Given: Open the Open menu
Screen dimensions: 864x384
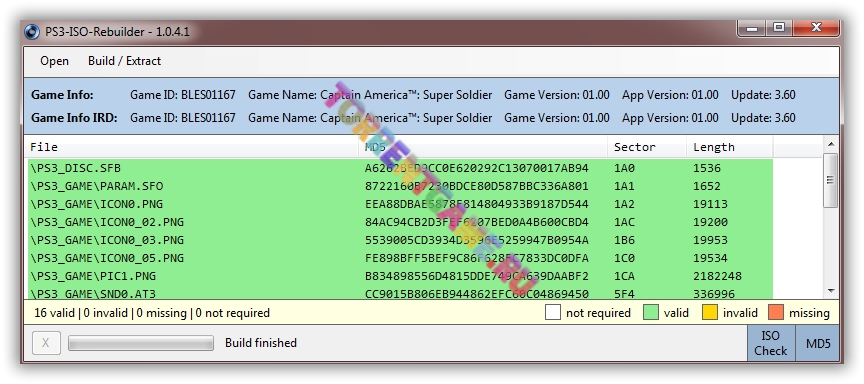Looking at the screenshot, I should 55,61.
